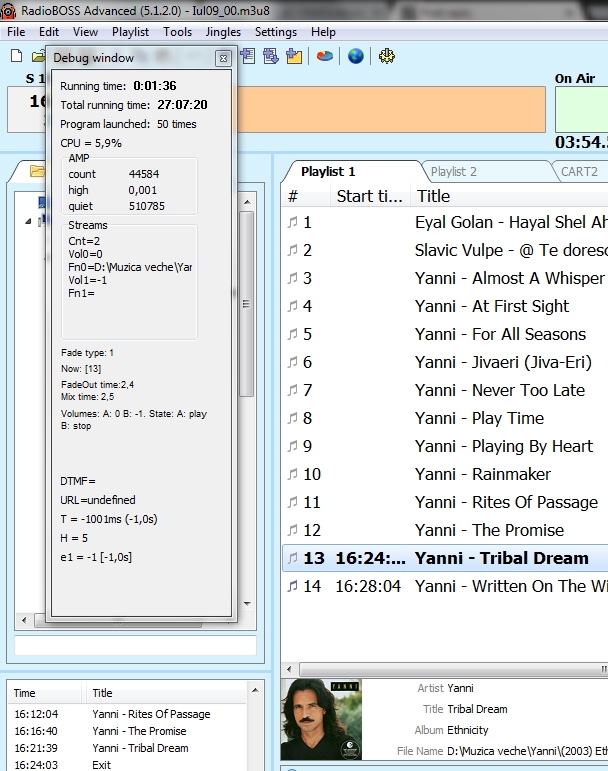
Task: Click the New playlist icon in toolbar
Action: [16, 56]
